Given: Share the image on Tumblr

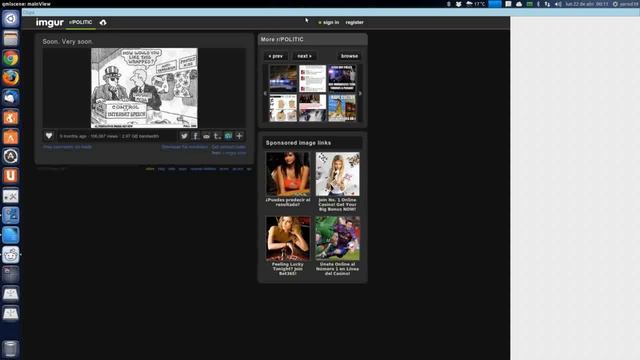Looking at the screenshot, I should [218, 136].
